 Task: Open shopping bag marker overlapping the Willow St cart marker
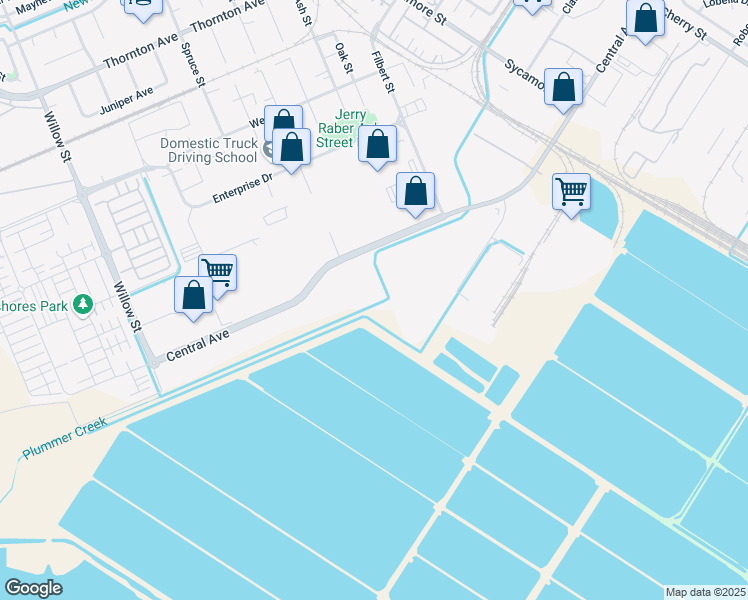[194, 299]
